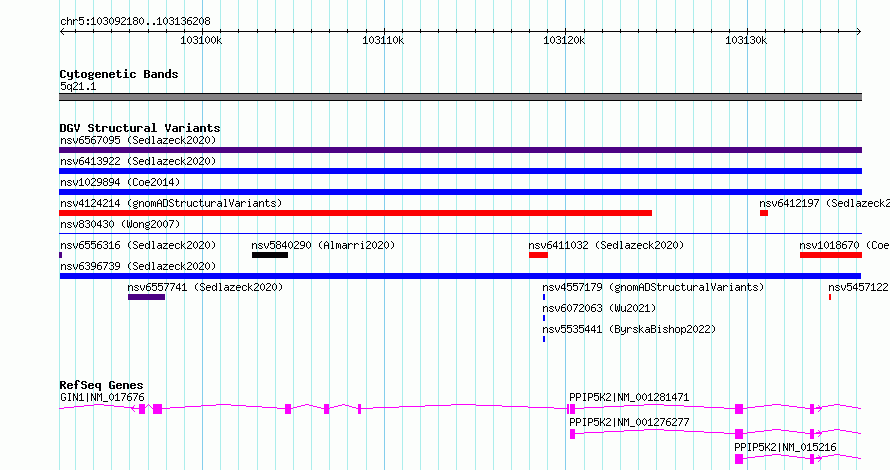
Task: Click the small red nsv6412197 variant bar
Action: [x=764, y=213]
